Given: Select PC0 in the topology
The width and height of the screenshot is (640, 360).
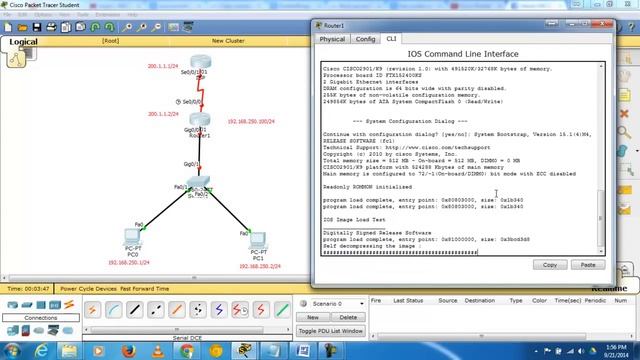Looking at the screenshot, I should 132,236.
